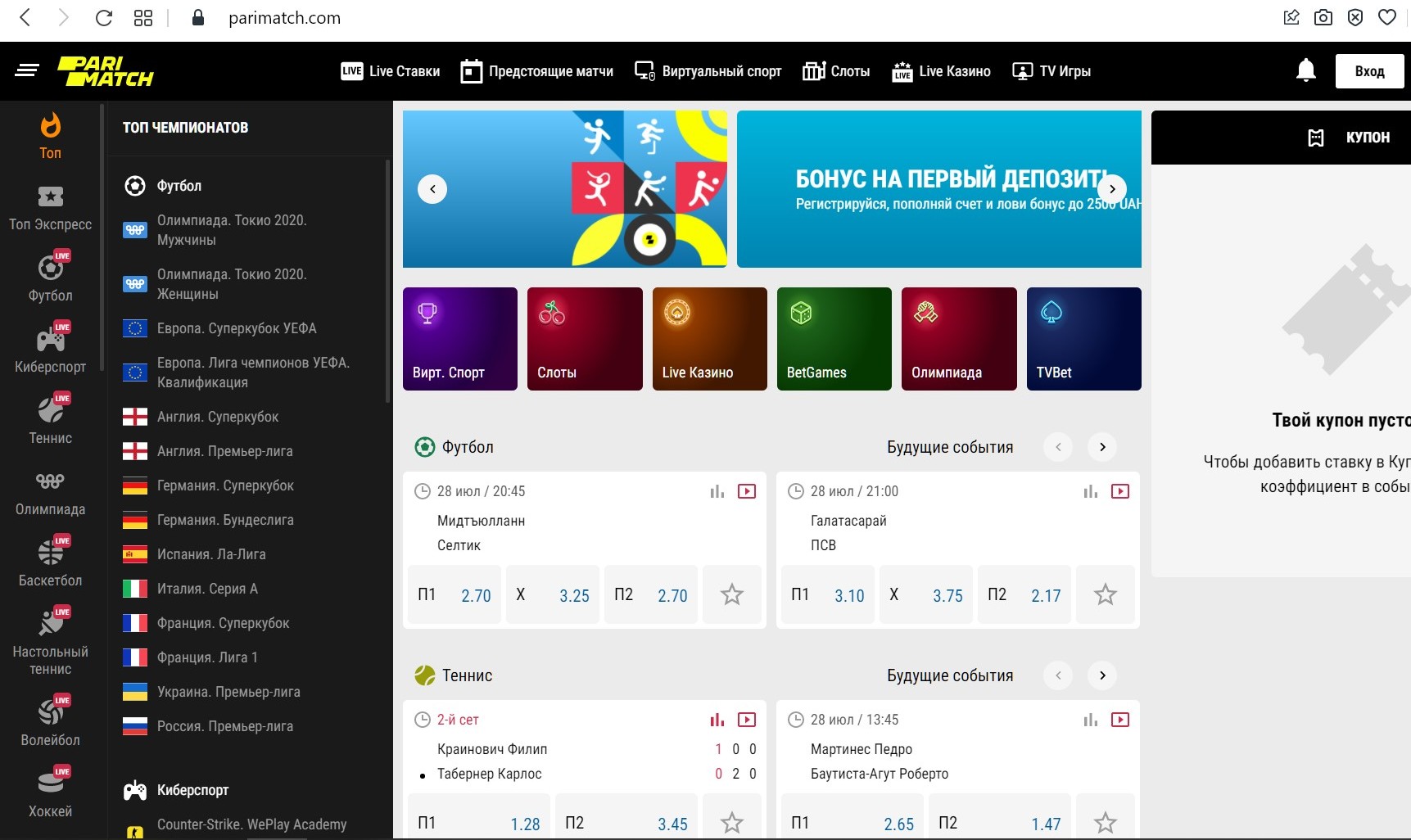Screen dimensions: 1411x840
Task: Open Предстоящие матчи in top navigation
Action: coord(536,71)
